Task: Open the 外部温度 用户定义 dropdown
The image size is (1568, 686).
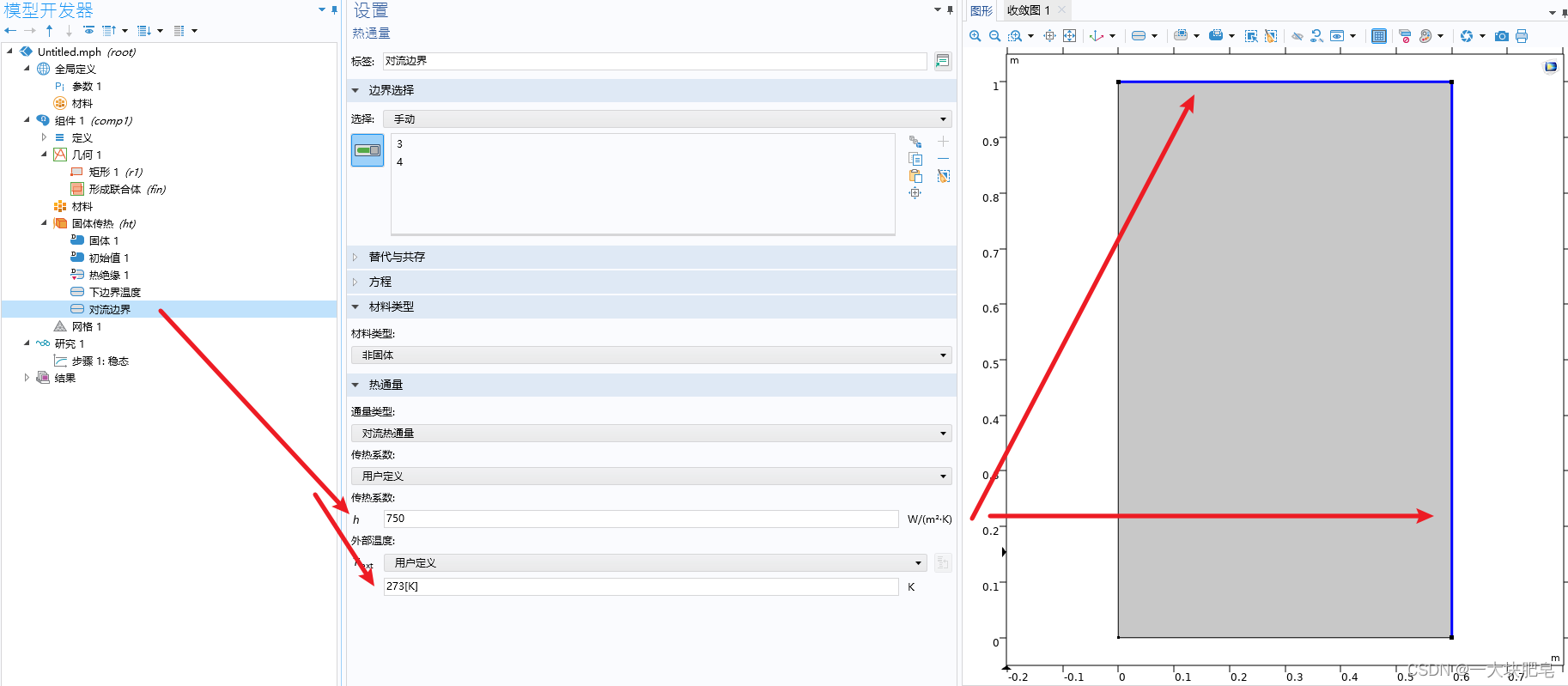Action: pyautogui.click(x=656, y=563)
